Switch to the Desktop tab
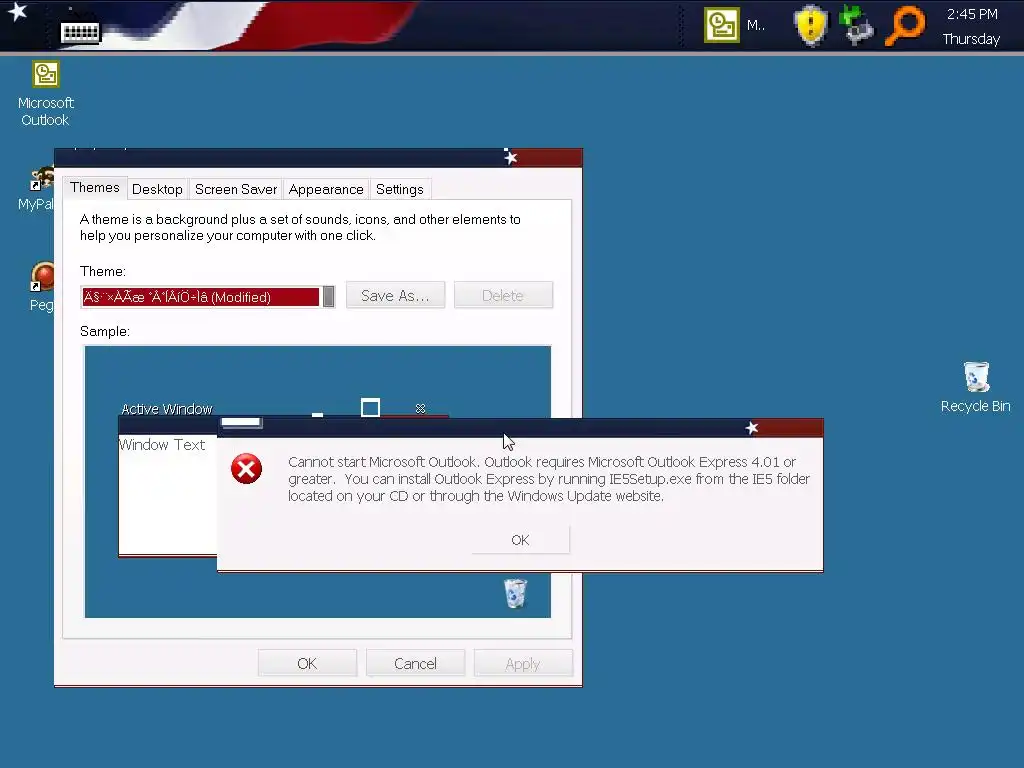The width and height of the screenshot is (1024, 768). pos(157,189)
